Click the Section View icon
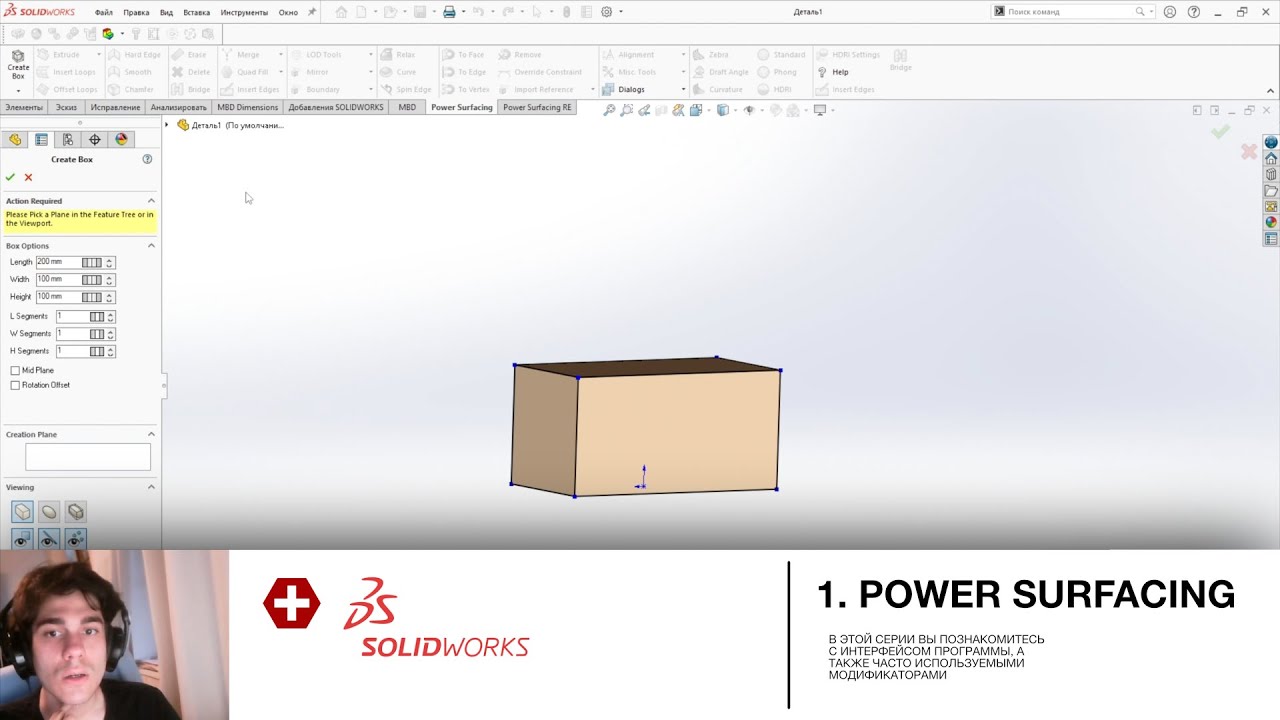The height and width of the screenshot is (720, 1280). pyautogui.click(x=662, y=110)
